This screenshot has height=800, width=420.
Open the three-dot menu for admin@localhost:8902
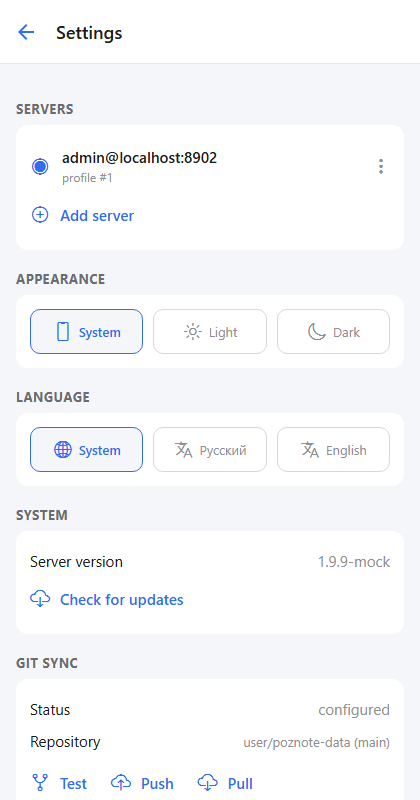point(381,166)
